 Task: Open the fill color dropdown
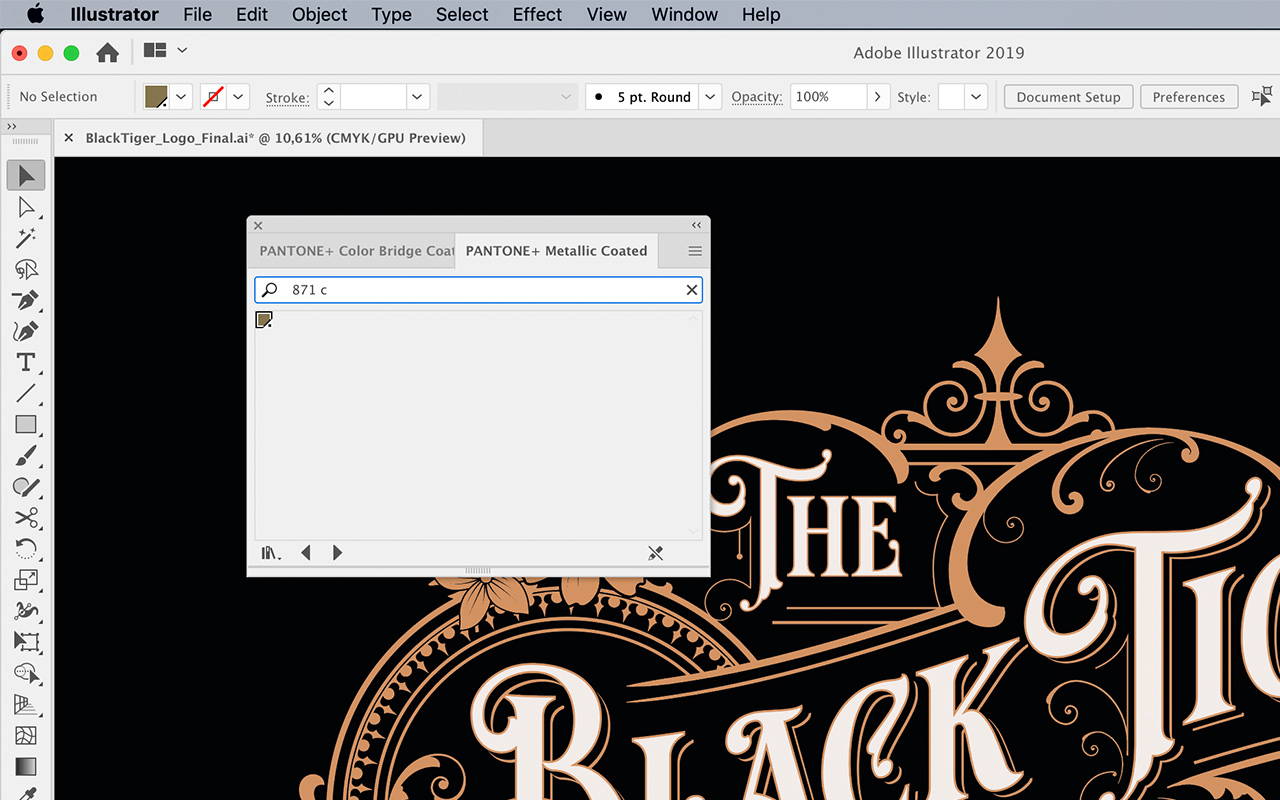[181, 97]
